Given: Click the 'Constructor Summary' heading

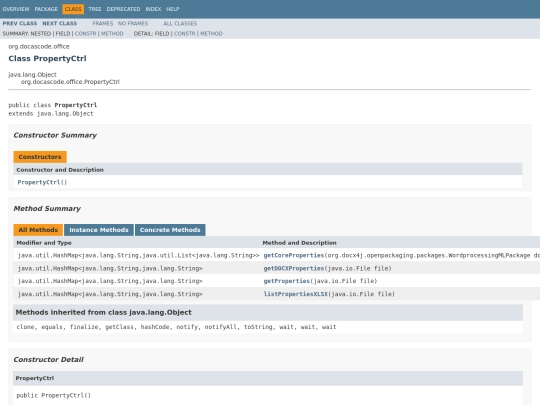Looking at the screenshot, I should pyautogui.click(x=55, y=135).
